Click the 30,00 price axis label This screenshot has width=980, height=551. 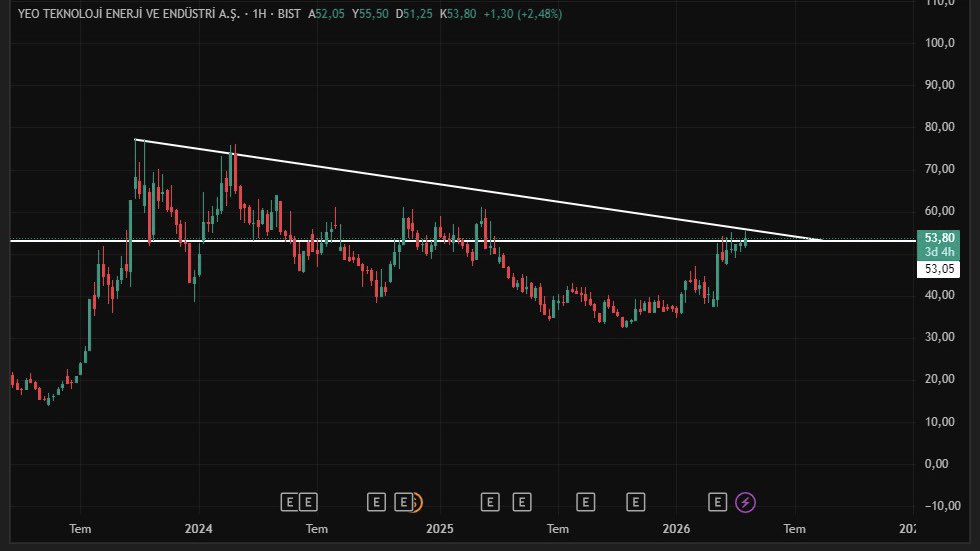point(939,337)
